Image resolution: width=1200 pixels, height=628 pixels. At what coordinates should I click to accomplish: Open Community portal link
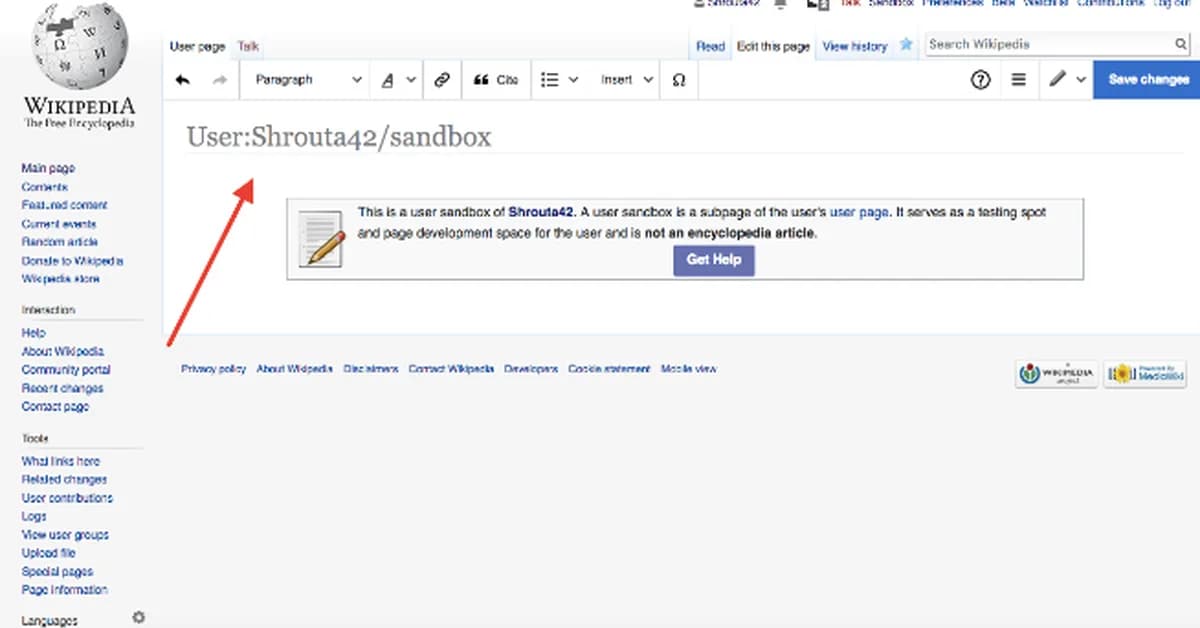66,370
